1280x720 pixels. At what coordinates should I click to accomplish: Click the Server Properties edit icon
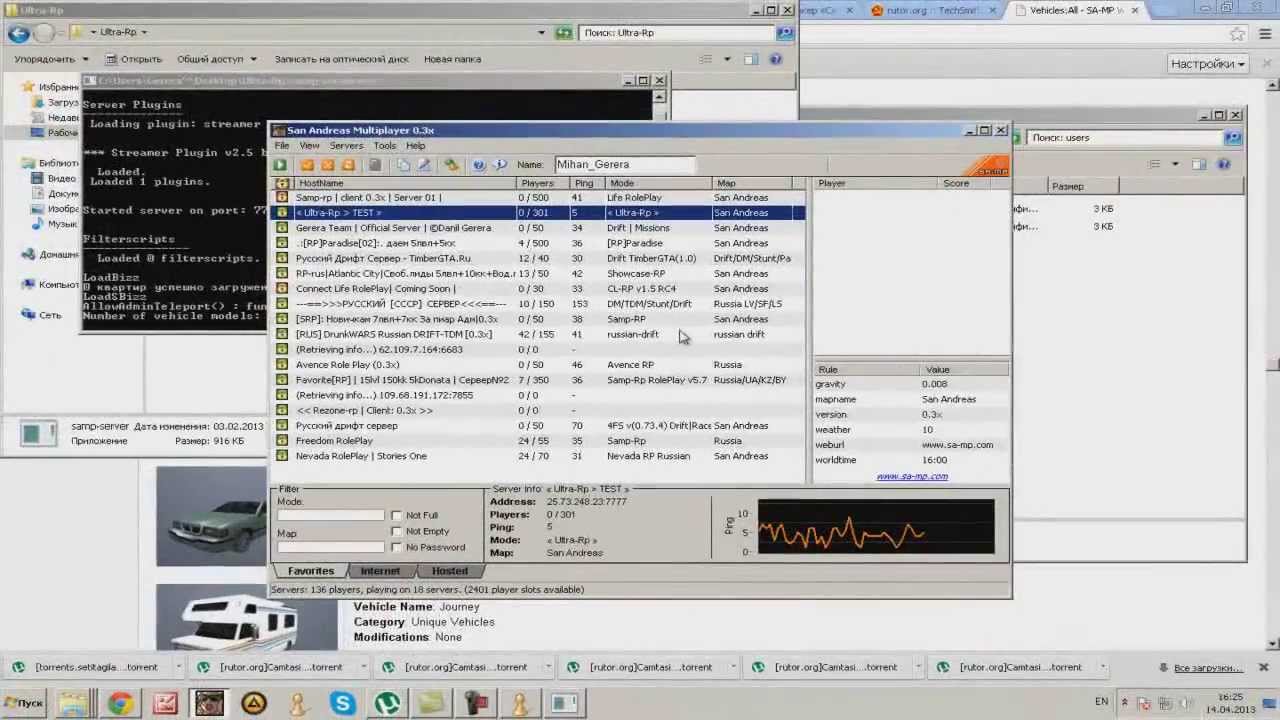click(x=423, y=165)
